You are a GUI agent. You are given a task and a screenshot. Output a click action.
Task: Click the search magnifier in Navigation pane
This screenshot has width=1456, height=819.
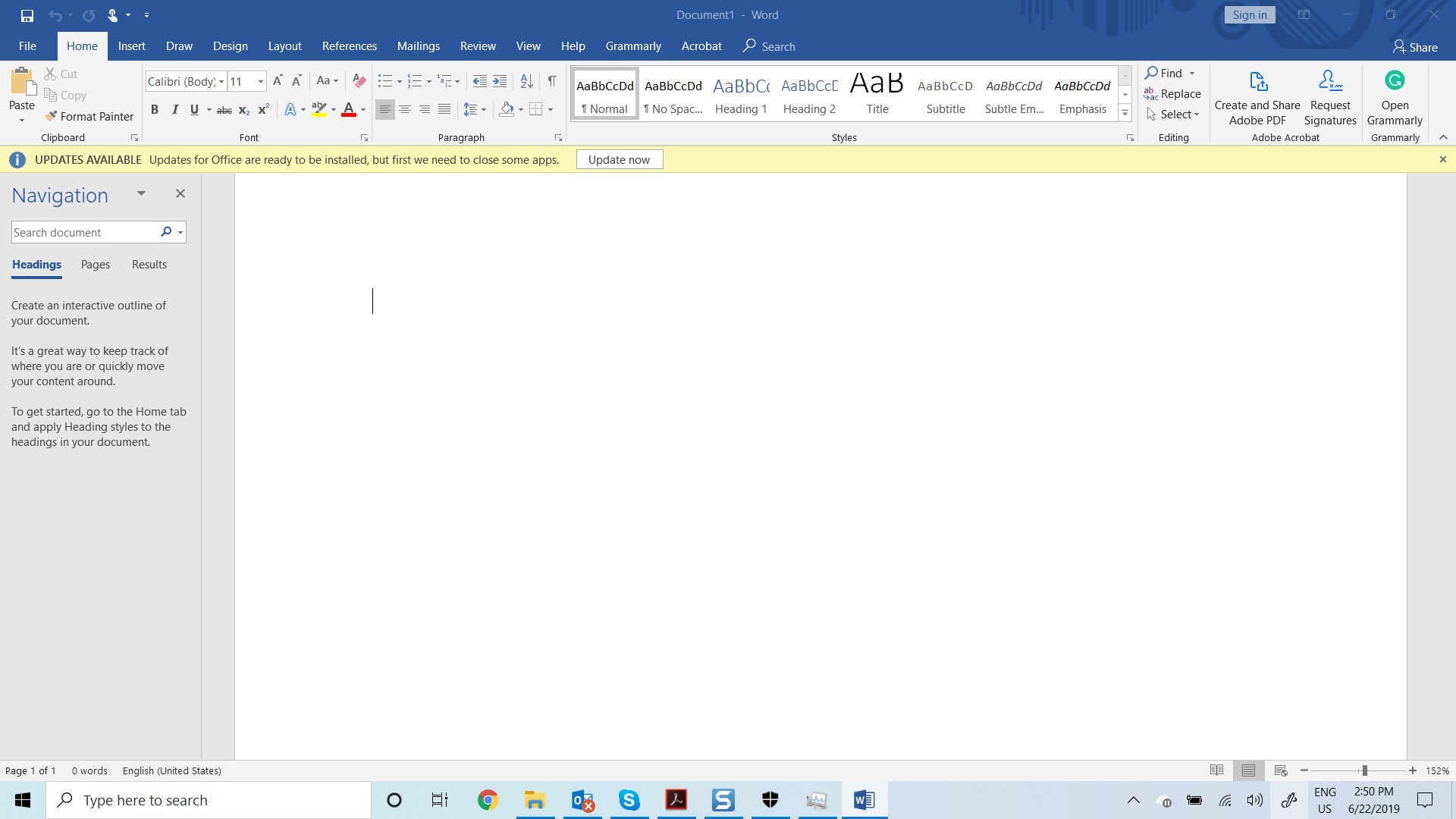(x=166, y=232)
